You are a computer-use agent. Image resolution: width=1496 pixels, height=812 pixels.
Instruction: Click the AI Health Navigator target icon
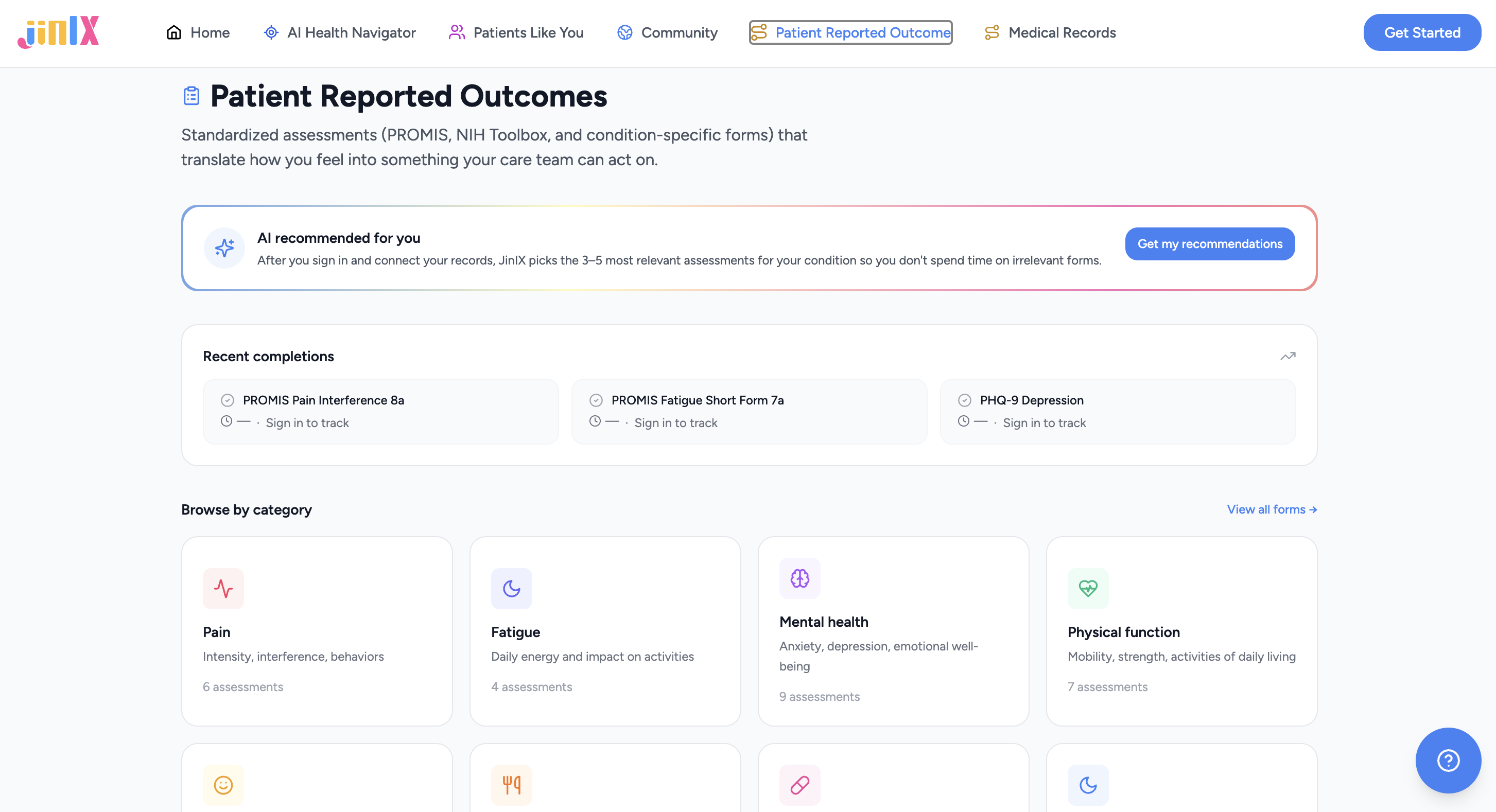(271, 32)
